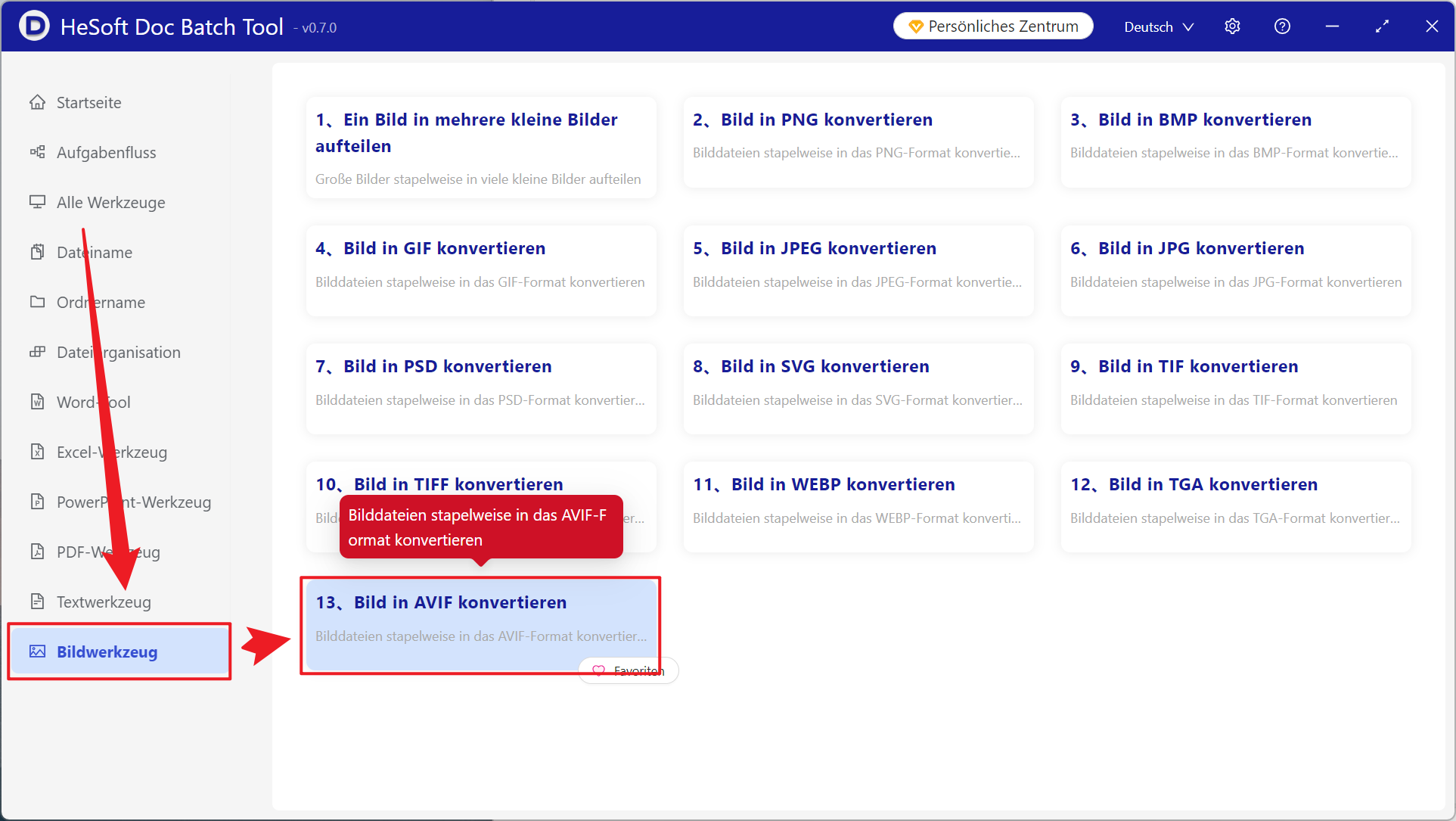The height and width of the screenshot is (821, 1456).
Task: Select Bildwerkzeug in sidebar
Action: (x=120, y=652)
